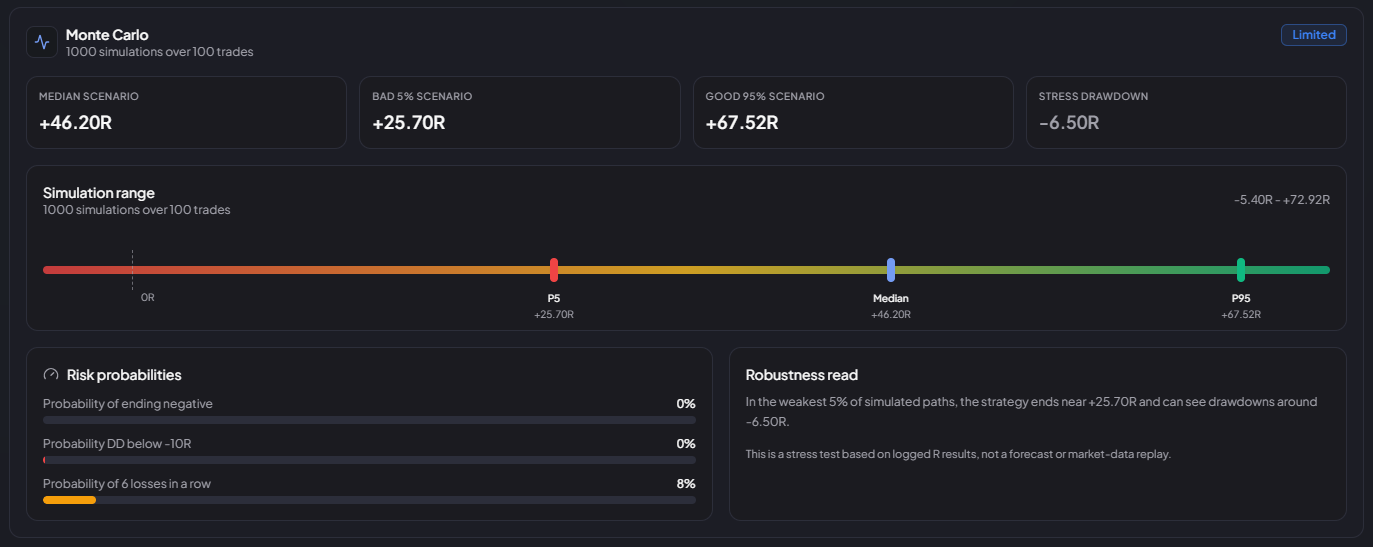
Task: Click the Robustness read heading
Action: coord(802,375)
